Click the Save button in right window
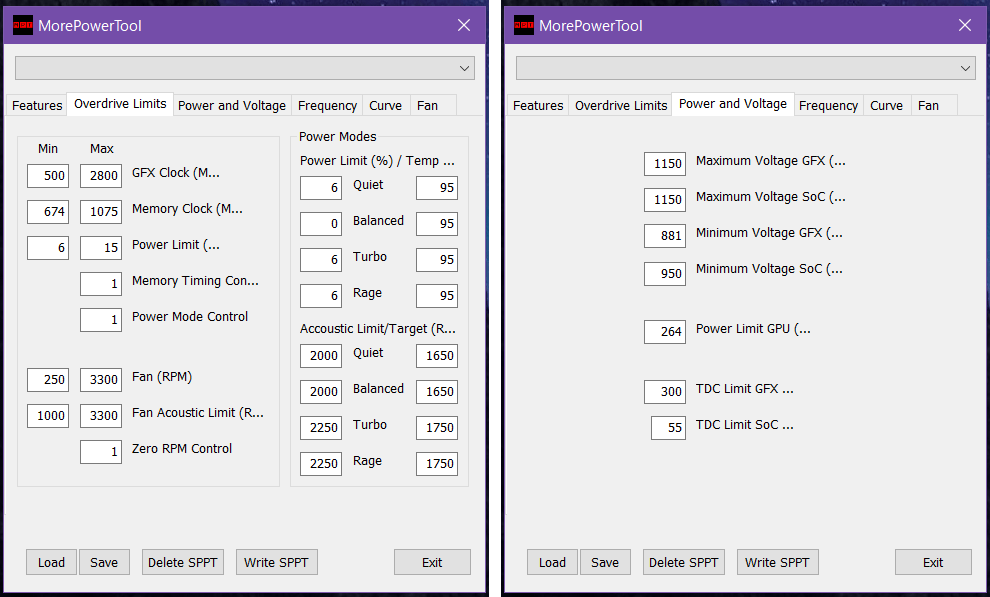The image size is (990, 597). point(605,562)
